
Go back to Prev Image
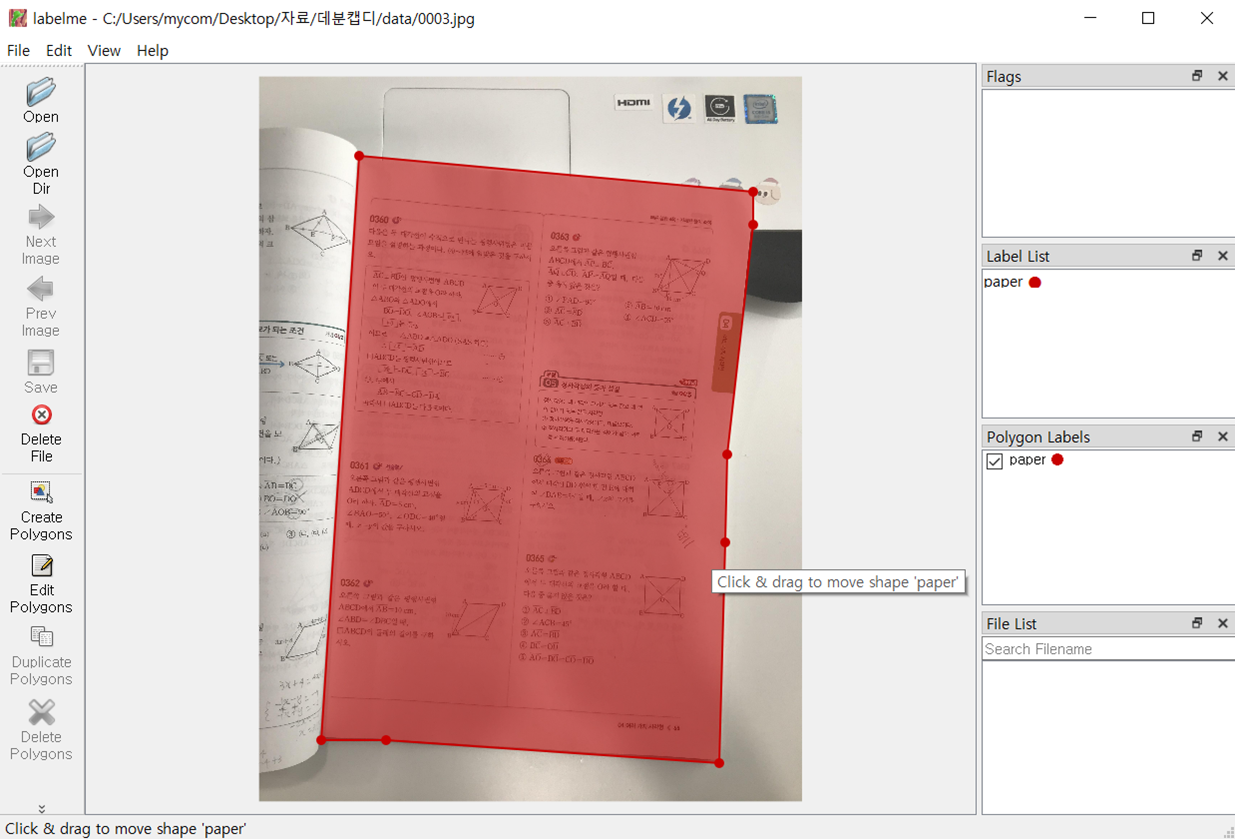click(41, 307)
